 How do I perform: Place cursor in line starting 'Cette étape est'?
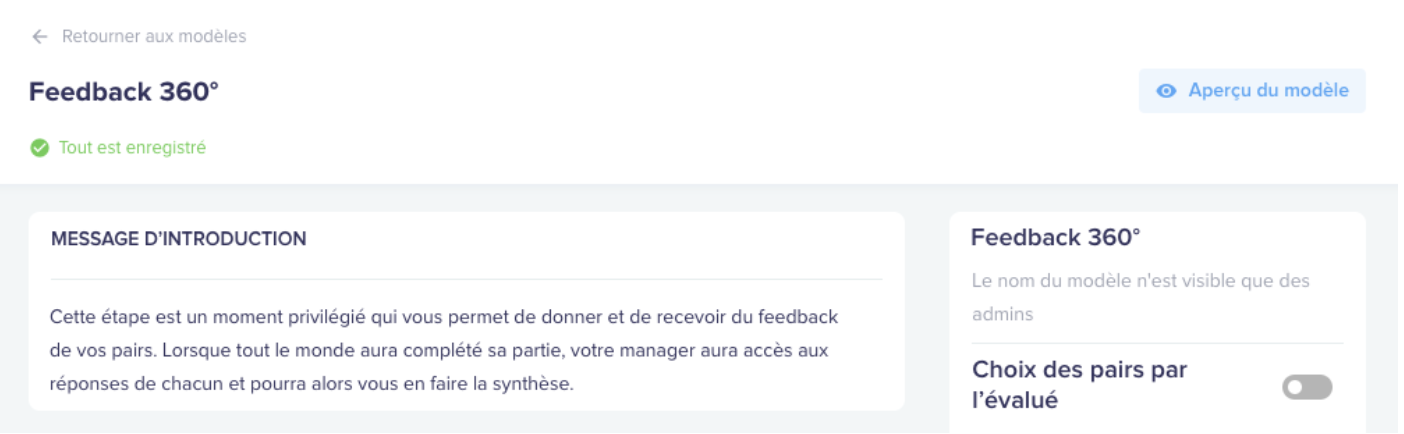point(444,317)
